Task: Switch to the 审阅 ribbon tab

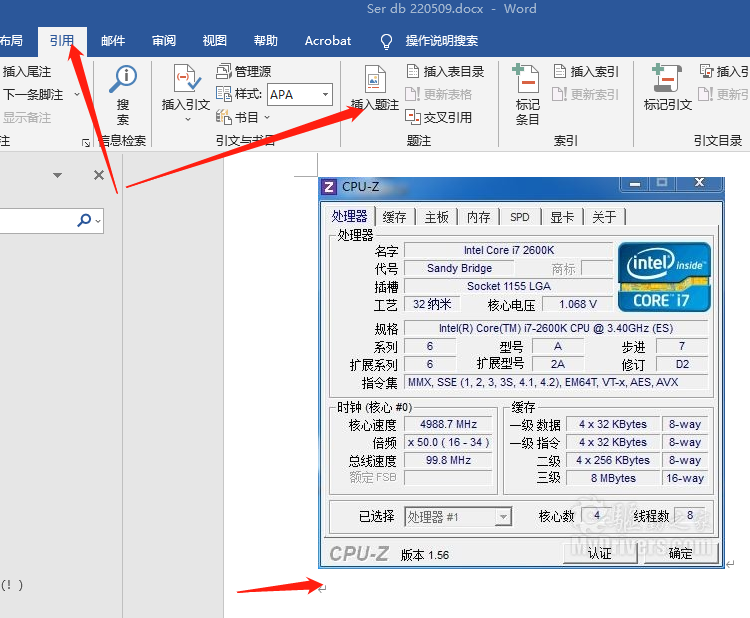Action: point(164,41)
